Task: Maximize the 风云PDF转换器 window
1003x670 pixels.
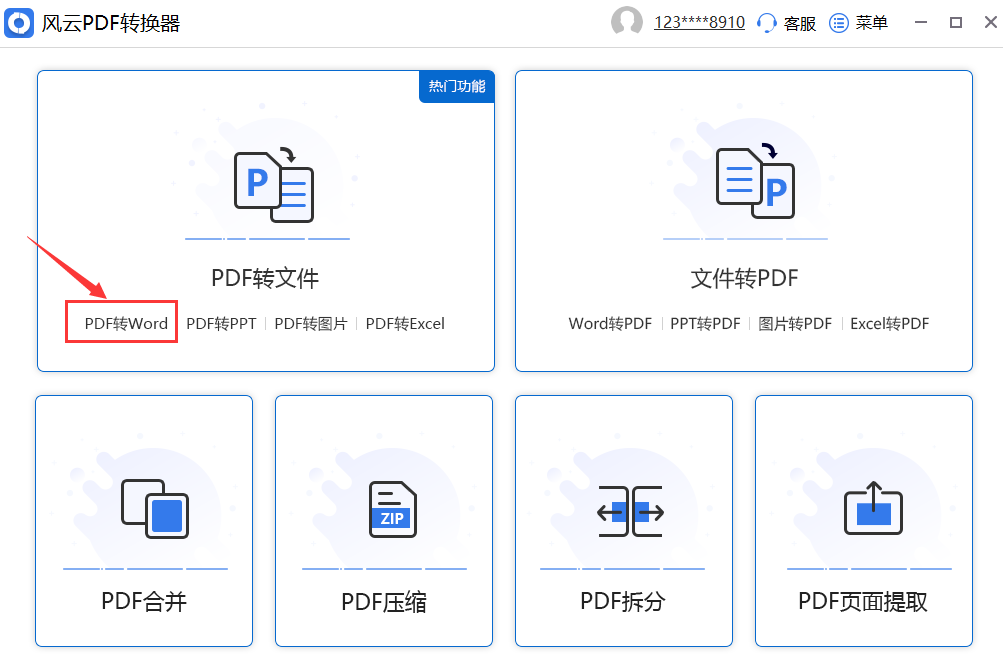Action: pyautogui.click(x=956, y=22)
